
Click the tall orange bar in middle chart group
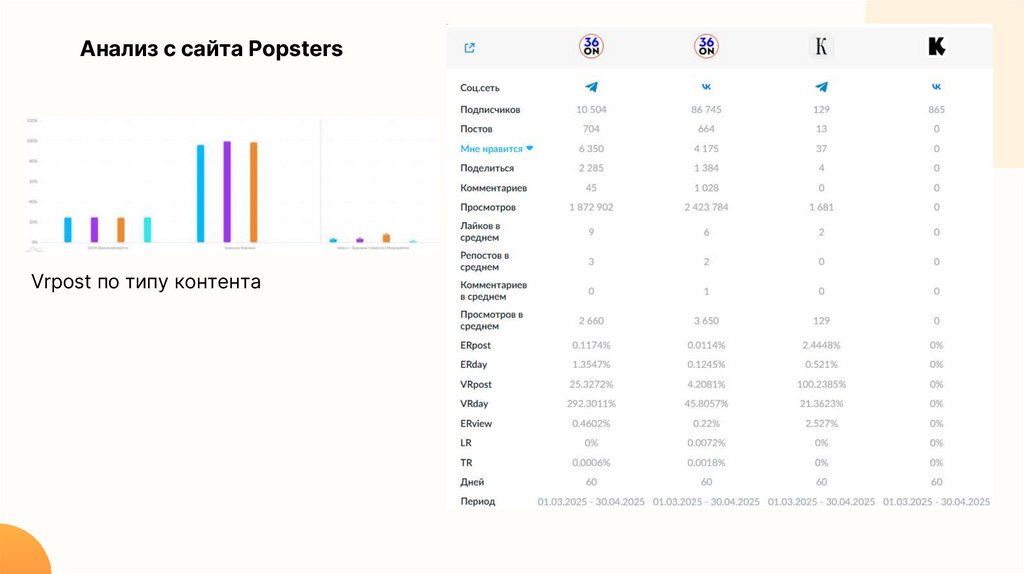[253, 192]
